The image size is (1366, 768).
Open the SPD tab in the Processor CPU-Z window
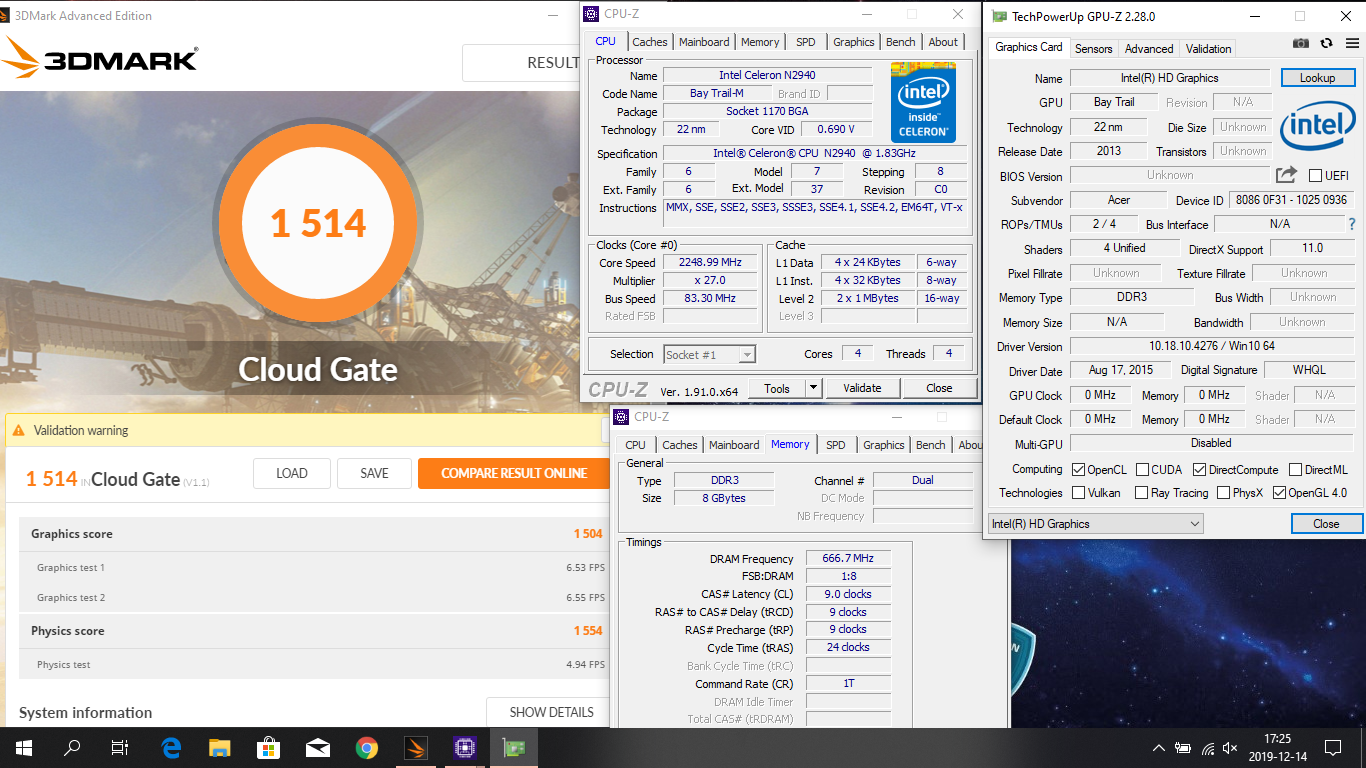pos(805,42)
